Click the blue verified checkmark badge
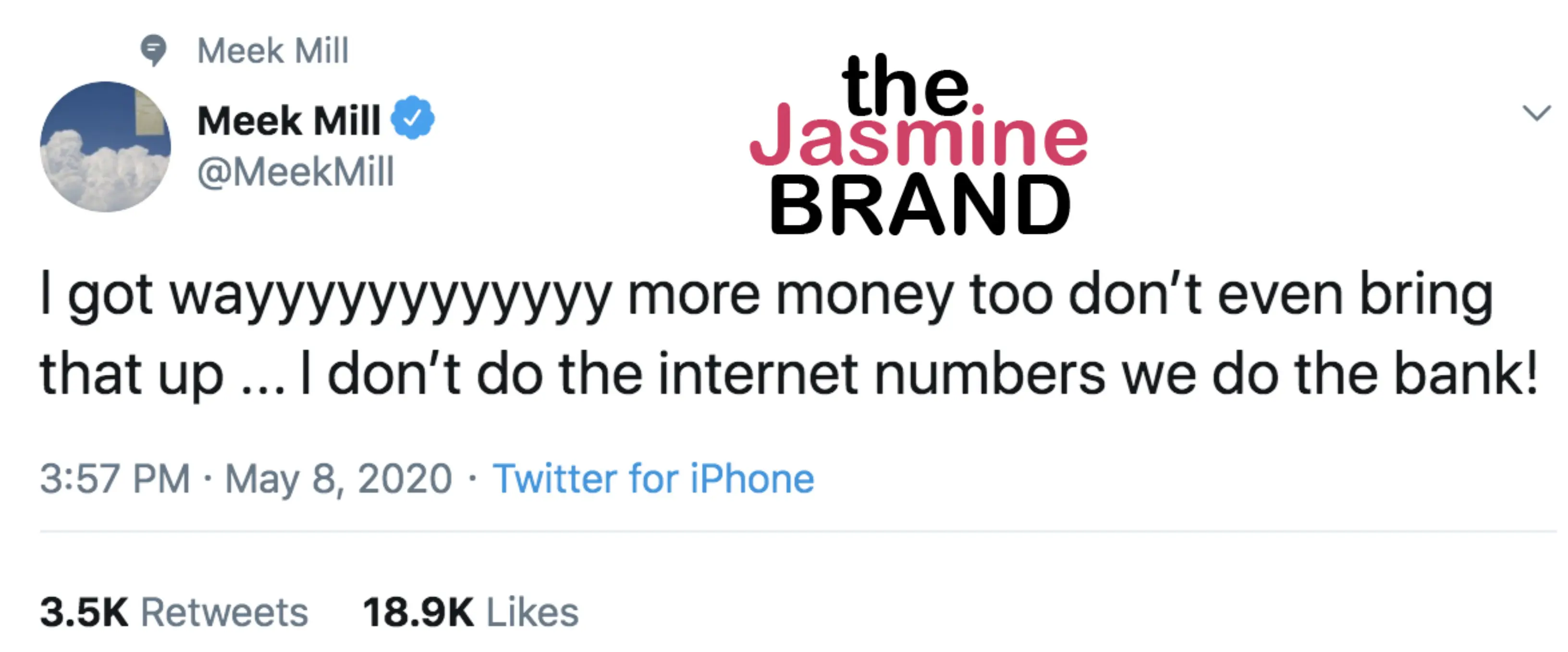The height and width of the screenshot is (652, 1568). tap(413, 118)
